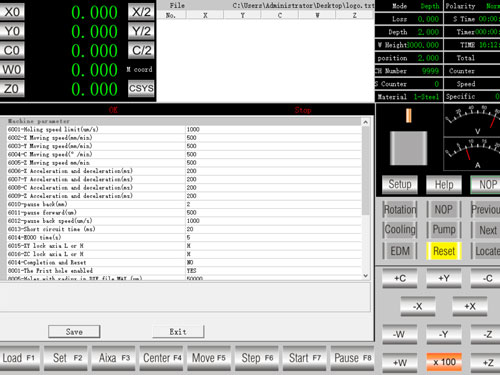
Task: Select the 8001-The Frist hole enabled value YES
Action: (273, 271)
